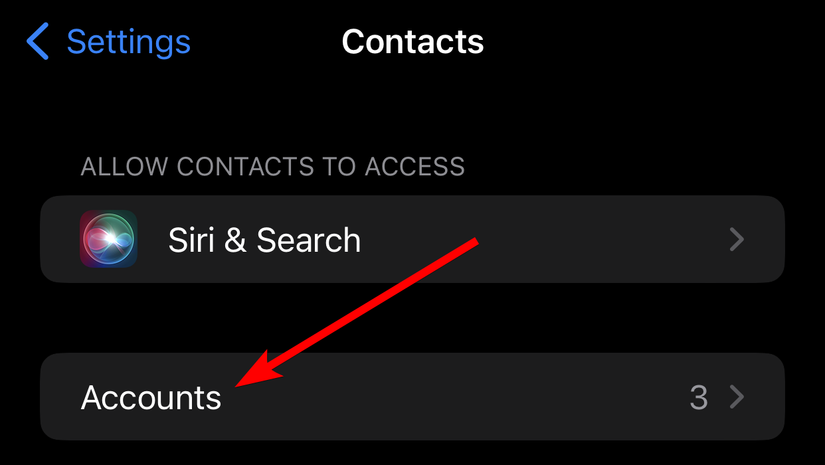Click the tail of the red arrow
825x465 pixels.
point(474,241)
